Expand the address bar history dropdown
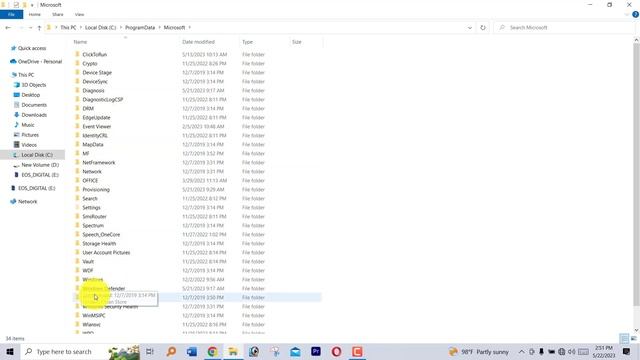Image resolution: width=640 pixels, height=360 pixels. [470, 28]
